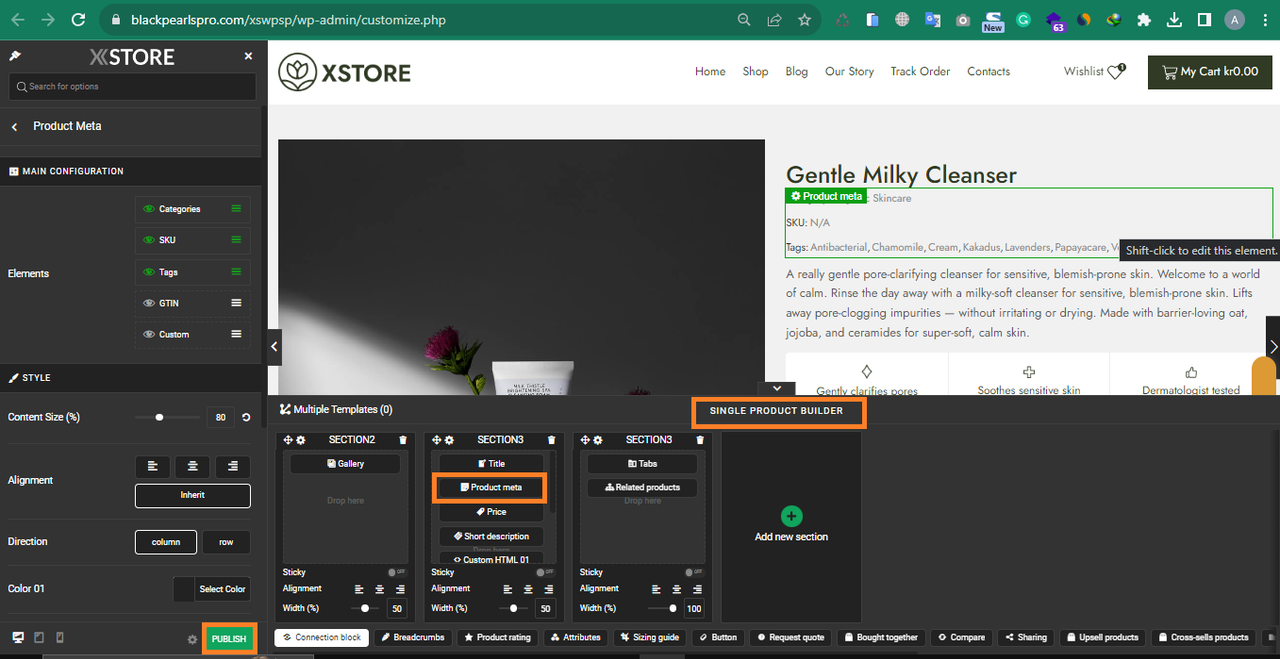This screenshot has width=1280, height=659.
Task: Select the Product meta block
Action: (490, 487)
